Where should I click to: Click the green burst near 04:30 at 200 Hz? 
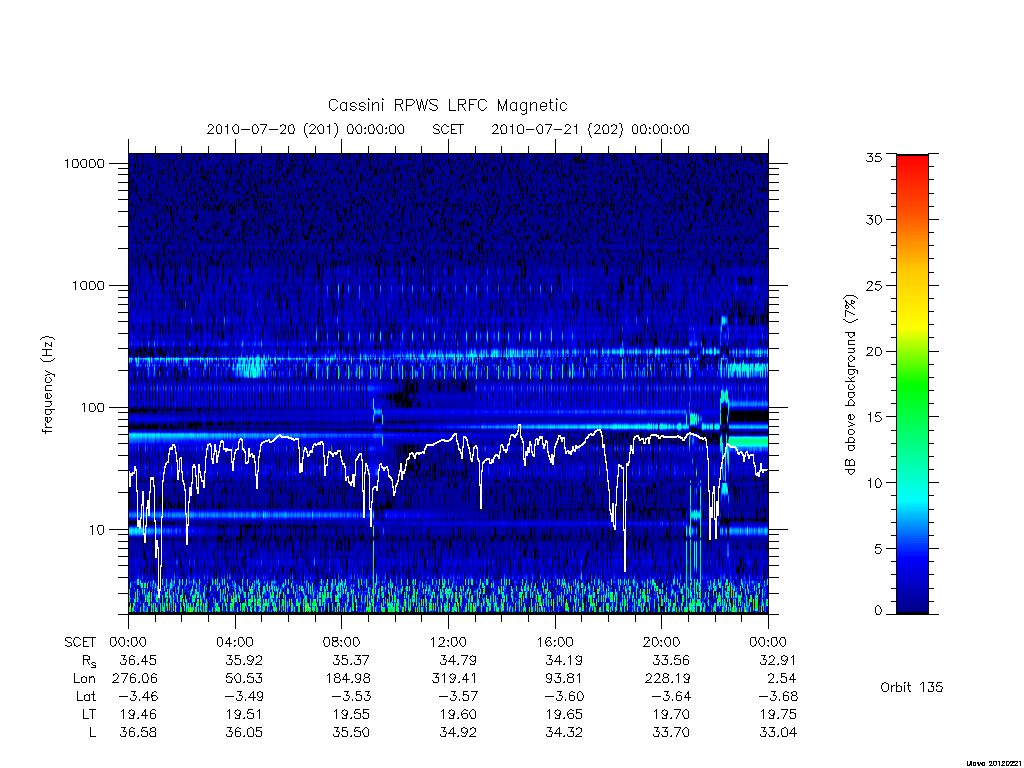(x=251, y=366)
